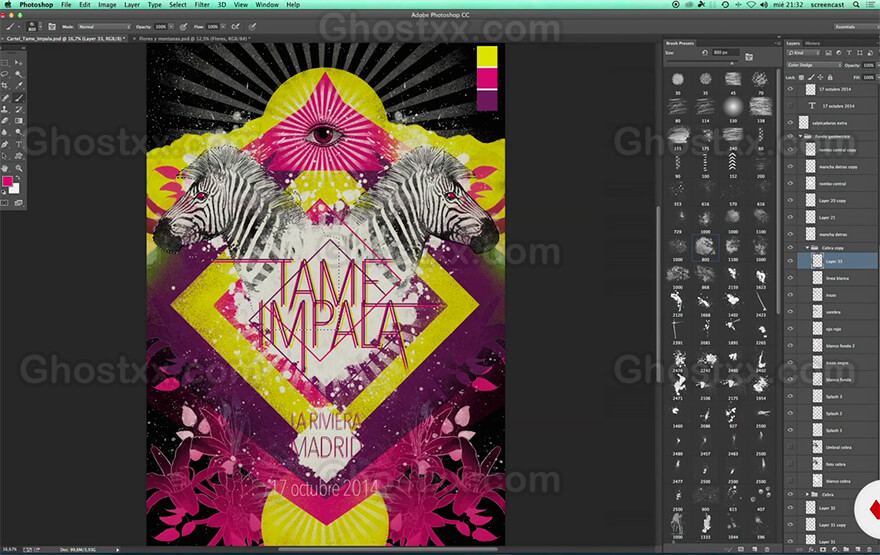Open the Filter menu
Screen dimensions: 880x555
(201, 4)
